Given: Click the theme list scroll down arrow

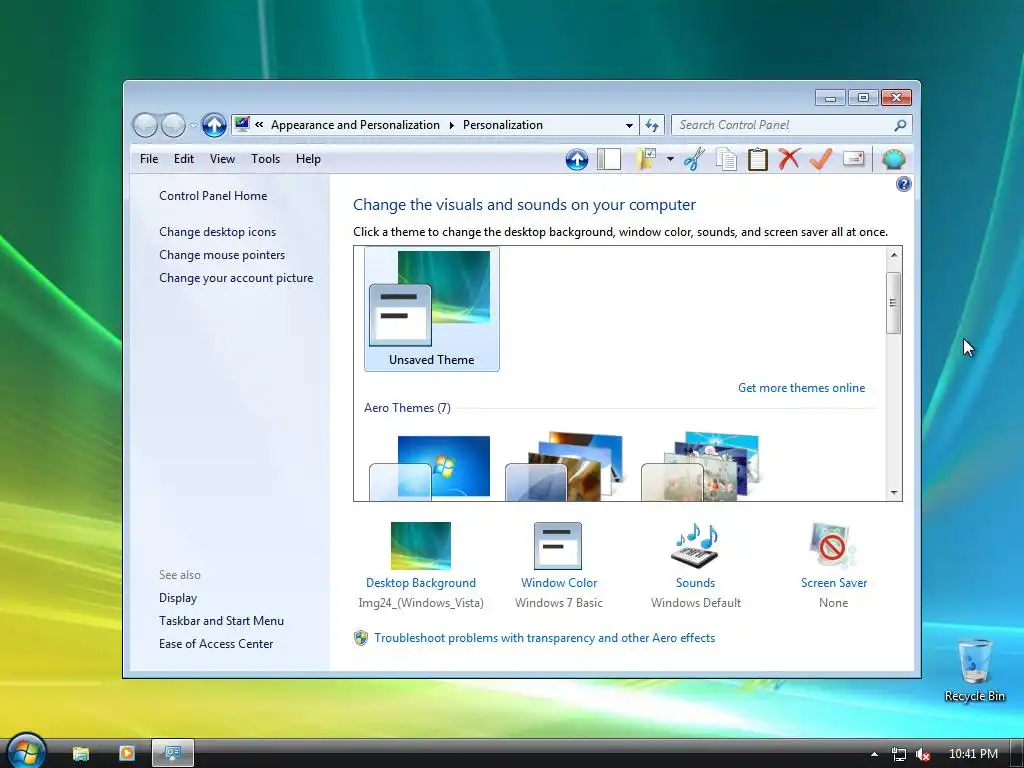Looking at the screenshot, I should click(894, 493).
